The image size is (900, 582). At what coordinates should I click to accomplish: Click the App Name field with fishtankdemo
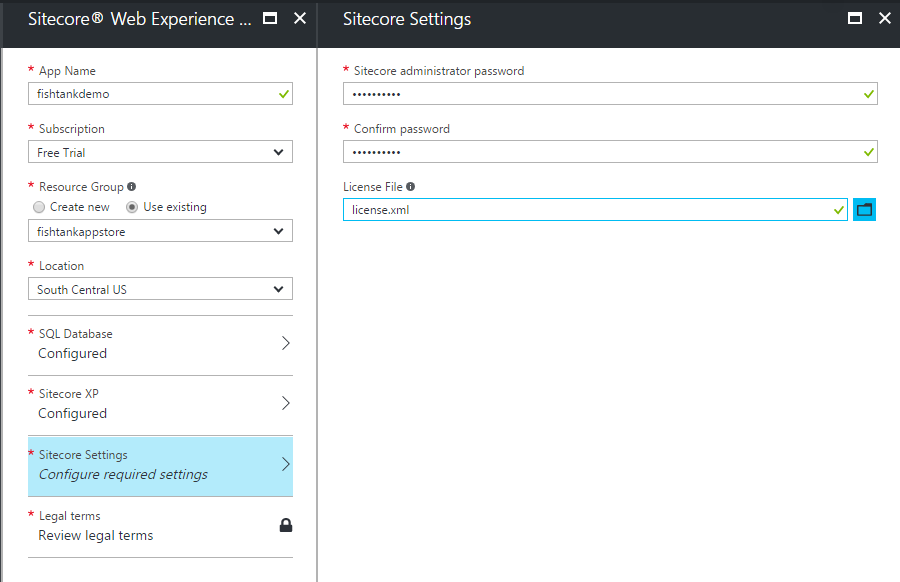[x=160, y=94]
